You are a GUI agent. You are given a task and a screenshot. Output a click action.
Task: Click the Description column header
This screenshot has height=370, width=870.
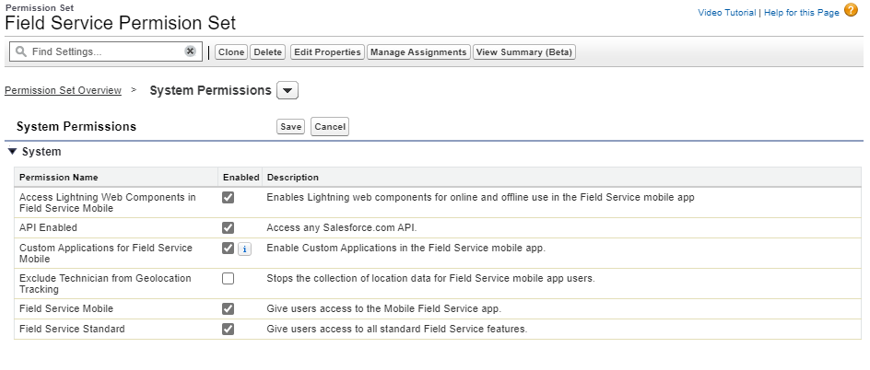tap(293, 178)
